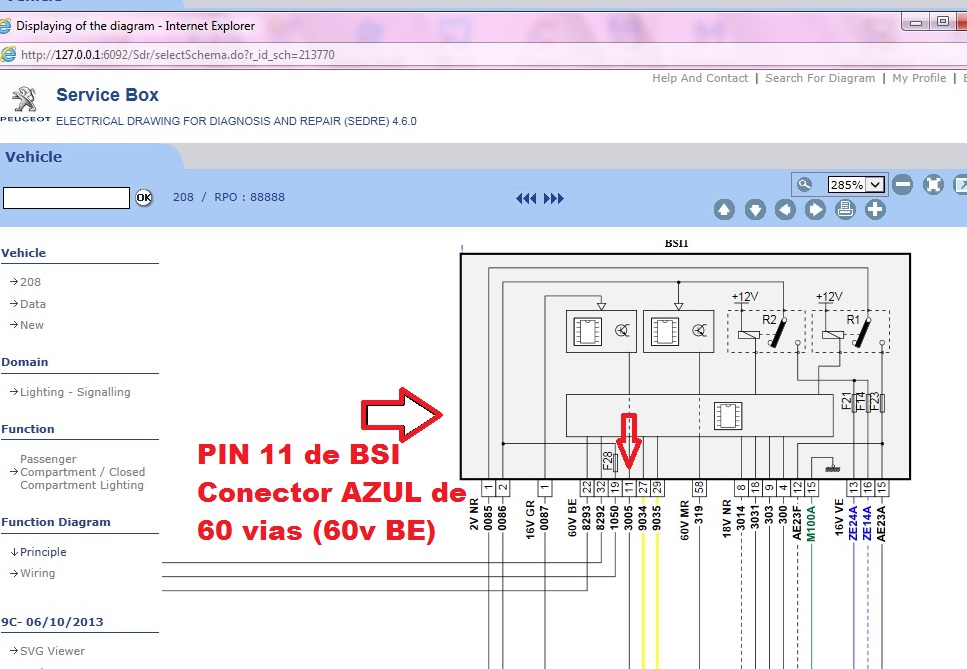Click the Internet Explorer icon in title bar

coord(5,26)
